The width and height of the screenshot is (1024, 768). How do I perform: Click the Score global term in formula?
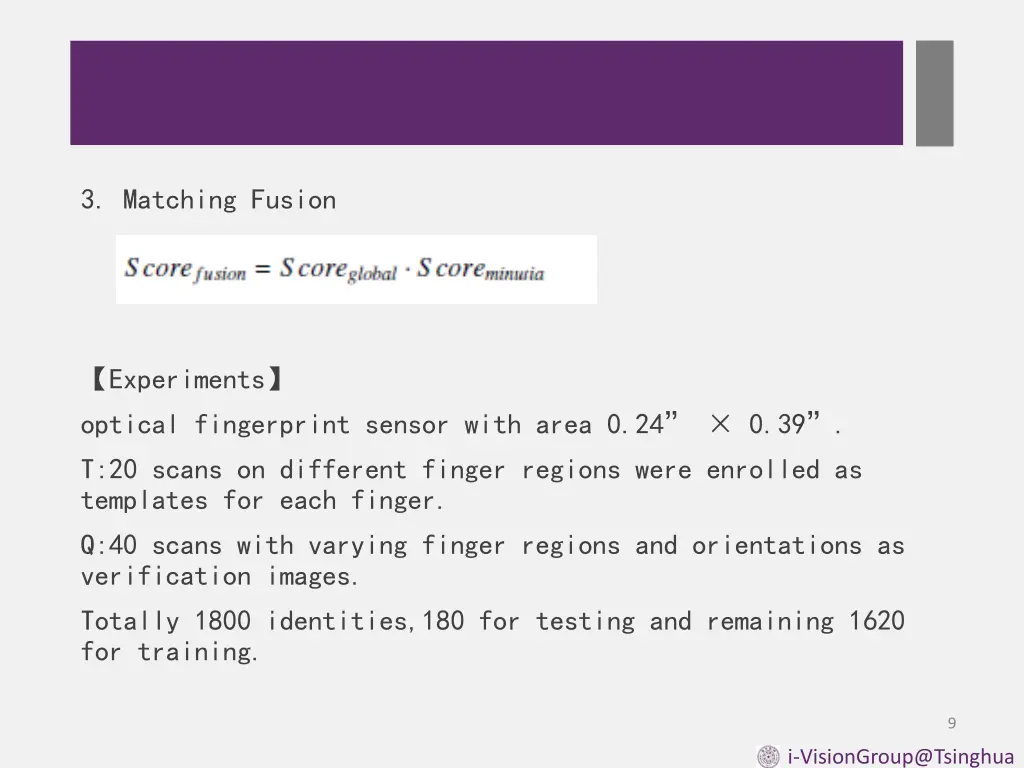[338, 269]
